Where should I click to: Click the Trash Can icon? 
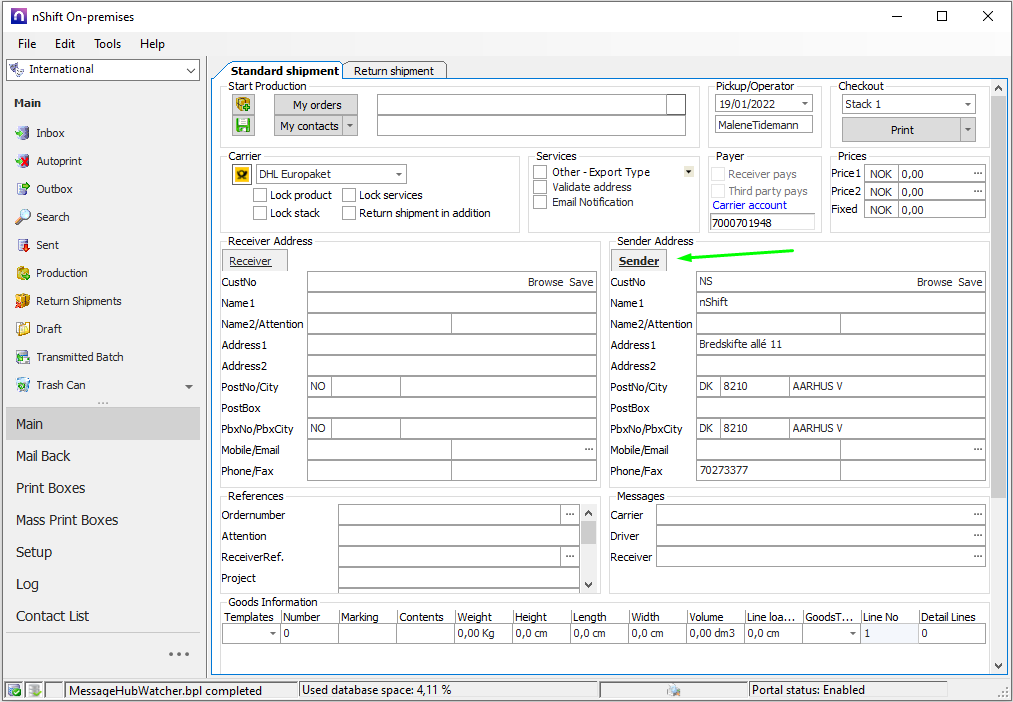23,385
